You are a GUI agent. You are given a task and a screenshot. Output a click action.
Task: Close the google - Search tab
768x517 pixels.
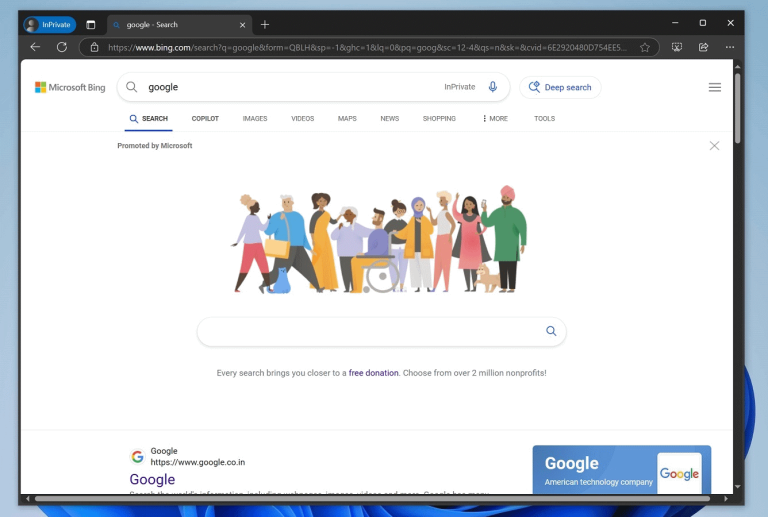[243, 24]
